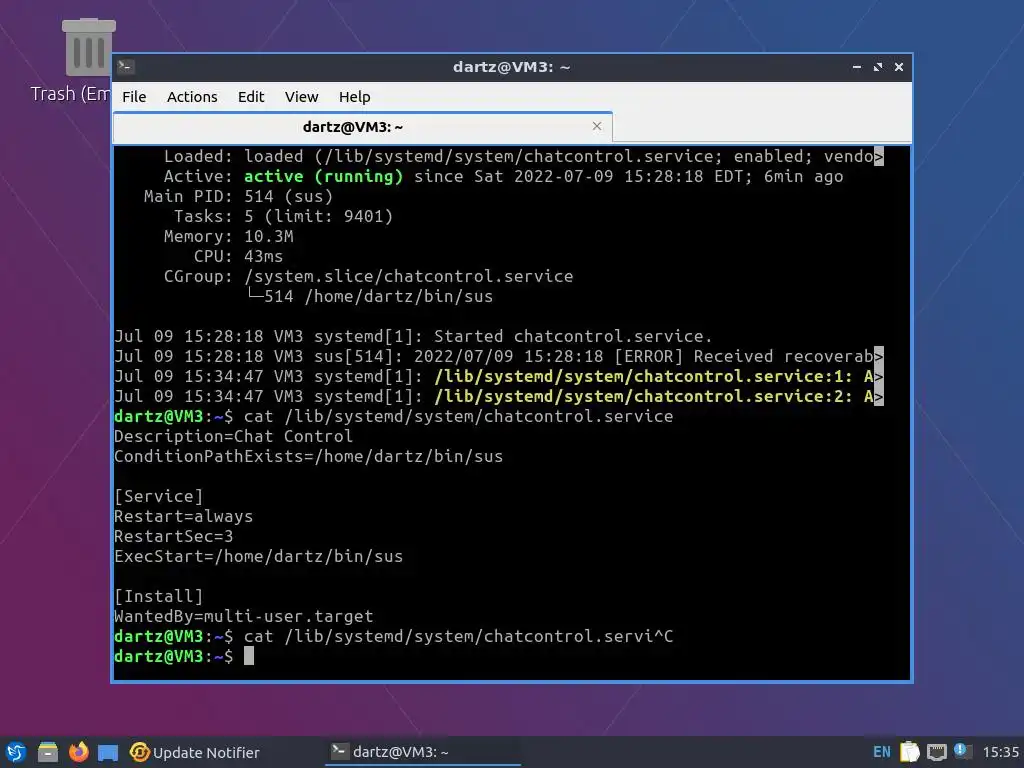1024x768 pixels.
Task: Click the '[Service]' section header
Action: (x=159, y=496)
